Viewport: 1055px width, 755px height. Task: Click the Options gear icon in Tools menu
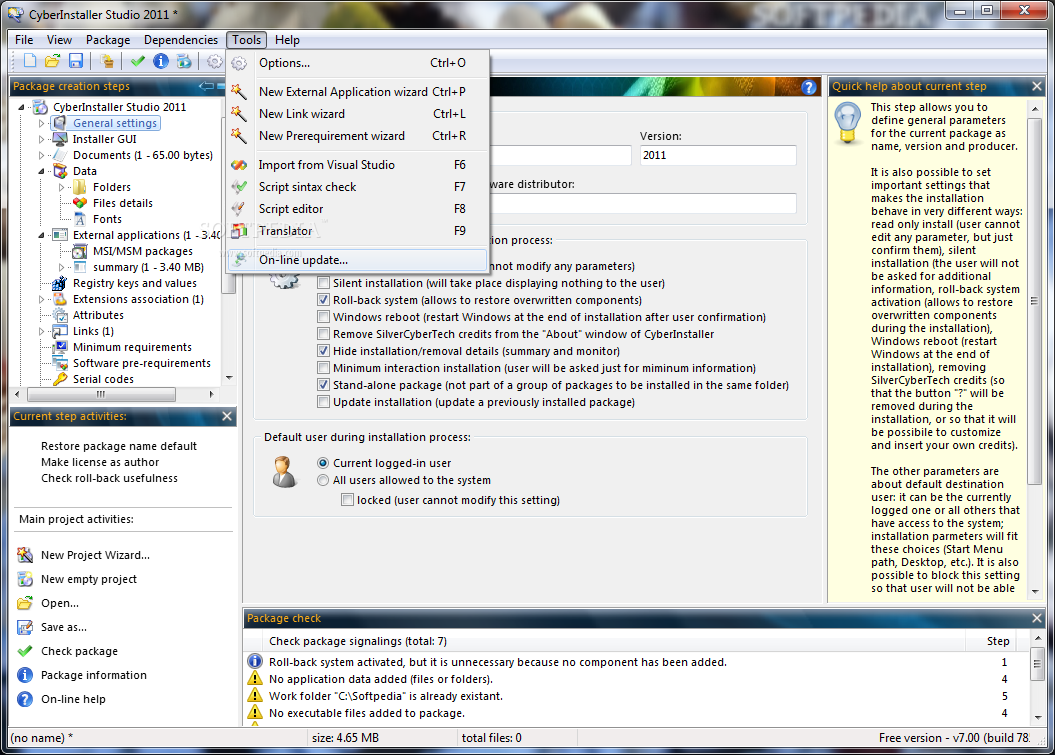tap(239, 63)
